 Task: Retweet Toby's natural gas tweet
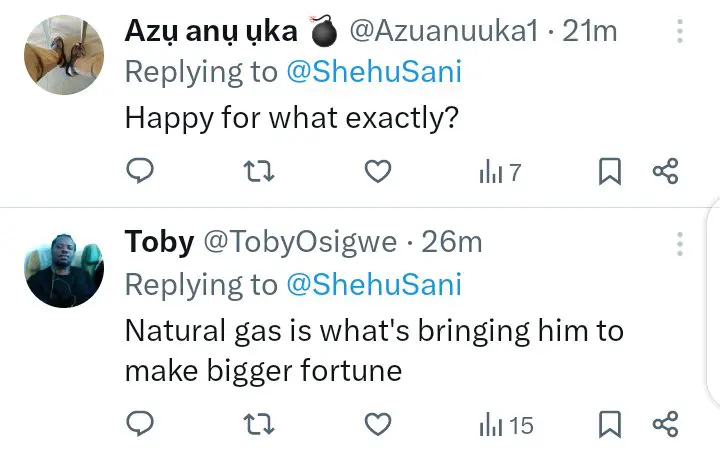[x=259, y=425]
